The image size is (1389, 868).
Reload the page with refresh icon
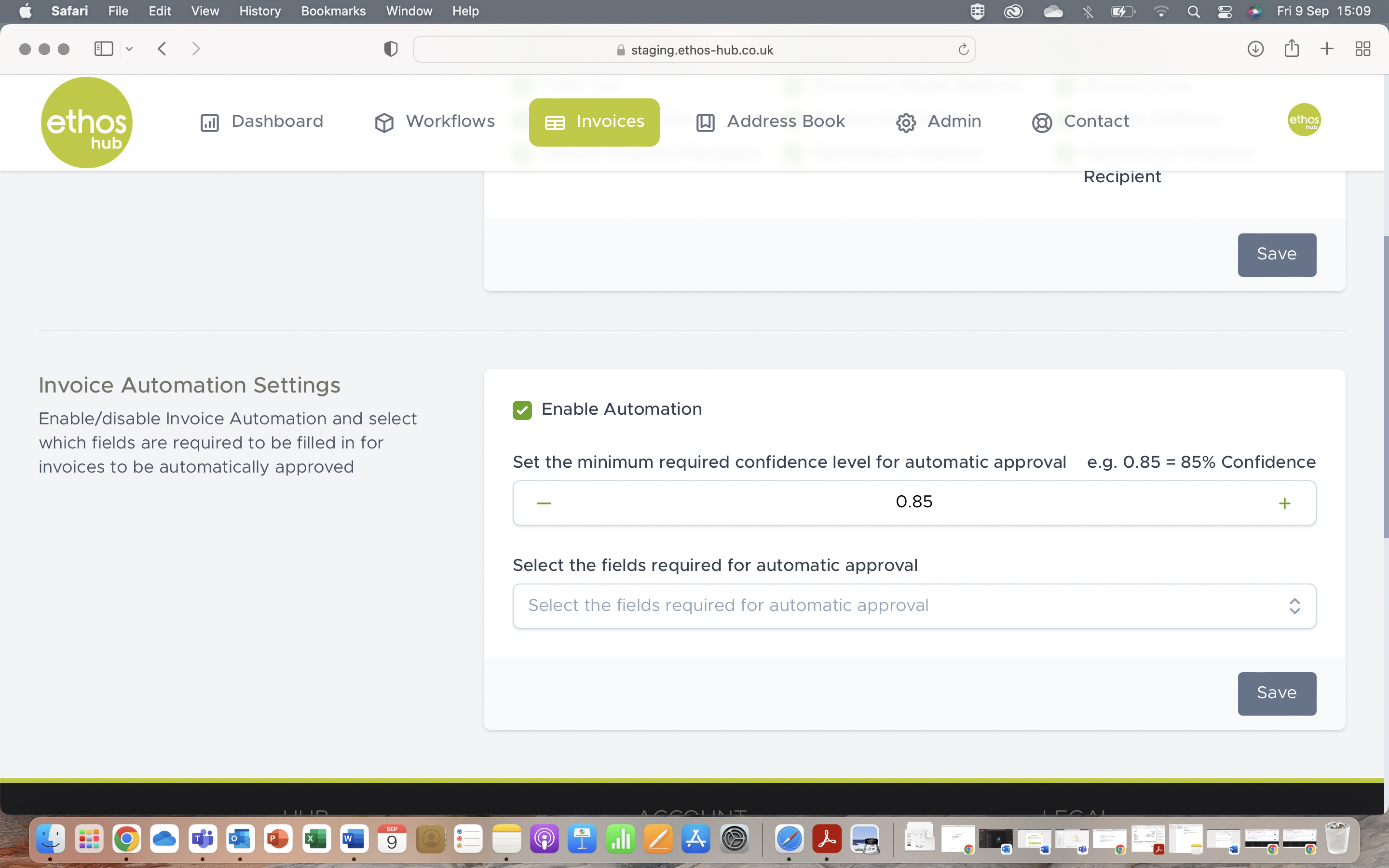pos(963,50)
